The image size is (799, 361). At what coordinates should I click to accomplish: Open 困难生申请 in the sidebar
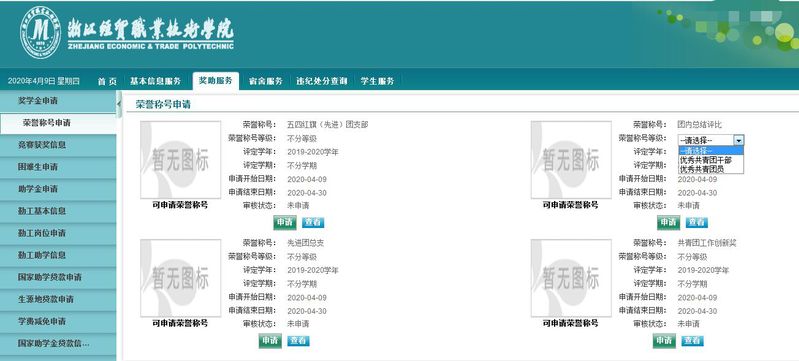(58, 167)
